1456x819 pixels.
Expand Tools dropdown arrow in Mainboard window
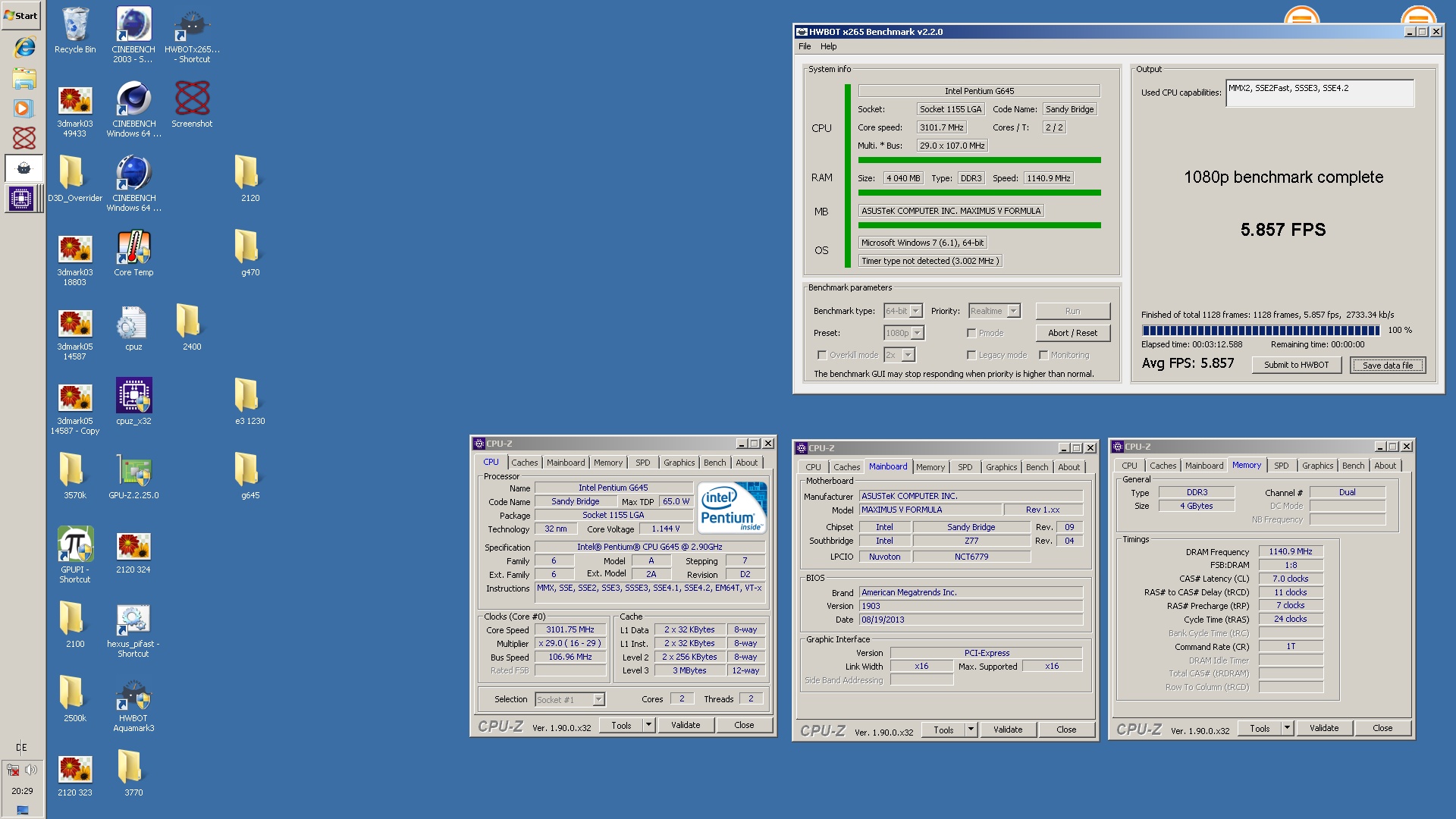coord(971,730)
